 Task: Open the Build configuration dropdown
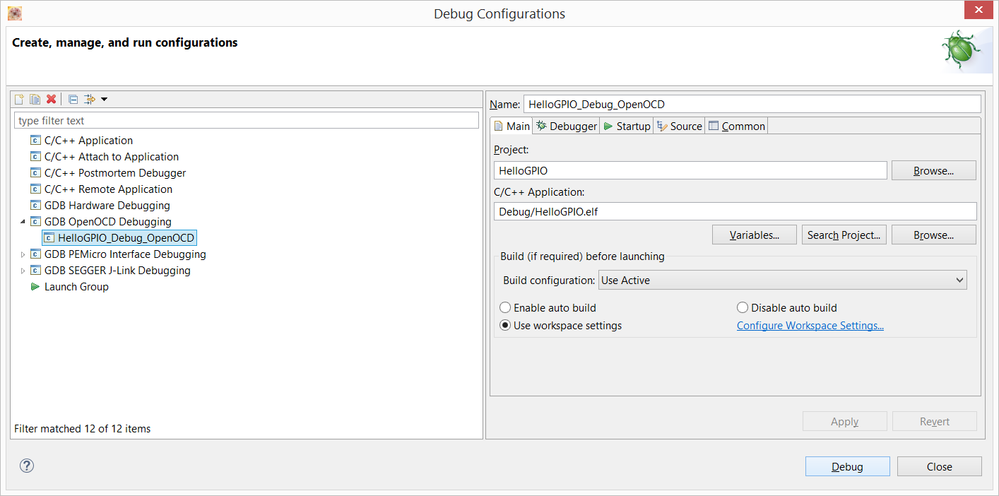782,281
